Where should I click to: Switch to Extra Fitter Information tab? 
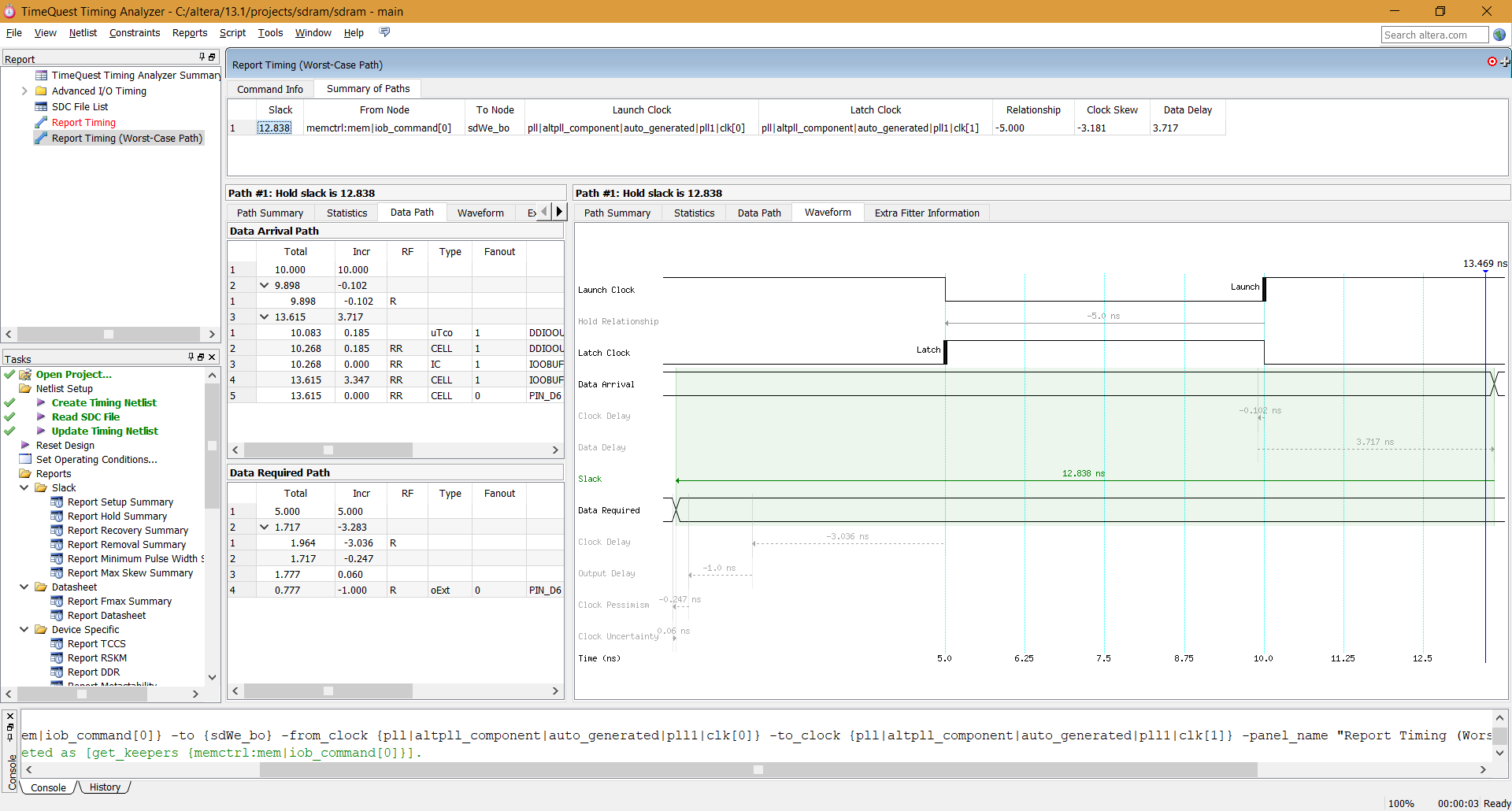click(927, 213)
